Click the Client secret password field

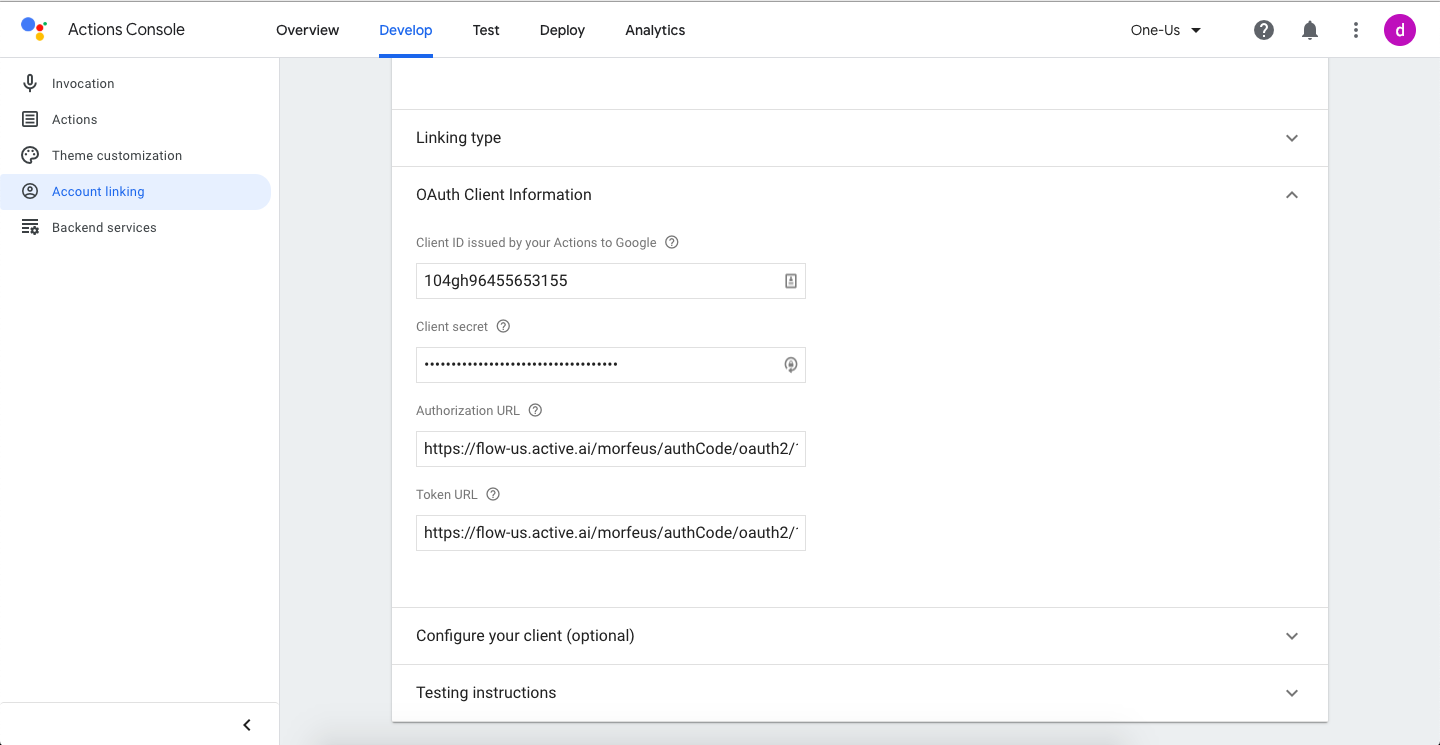coord(611,365)
